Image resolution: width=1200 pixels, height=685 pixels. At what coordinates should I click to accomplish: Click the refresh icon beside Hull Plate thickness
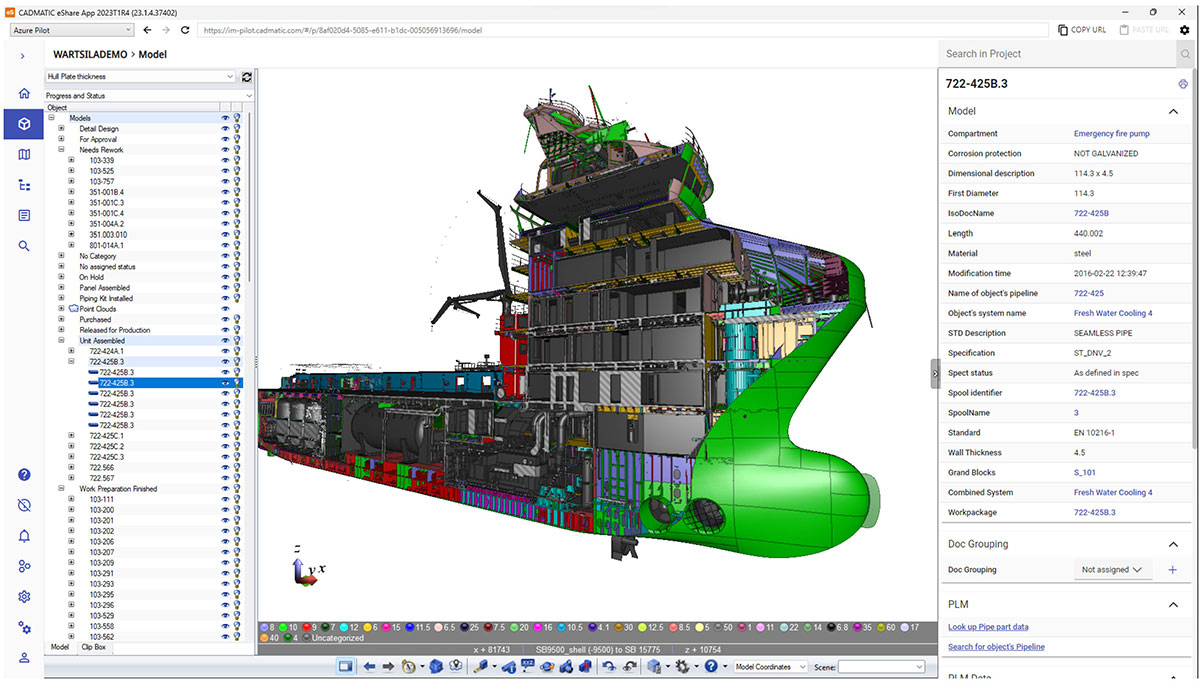tap(247, 77)
